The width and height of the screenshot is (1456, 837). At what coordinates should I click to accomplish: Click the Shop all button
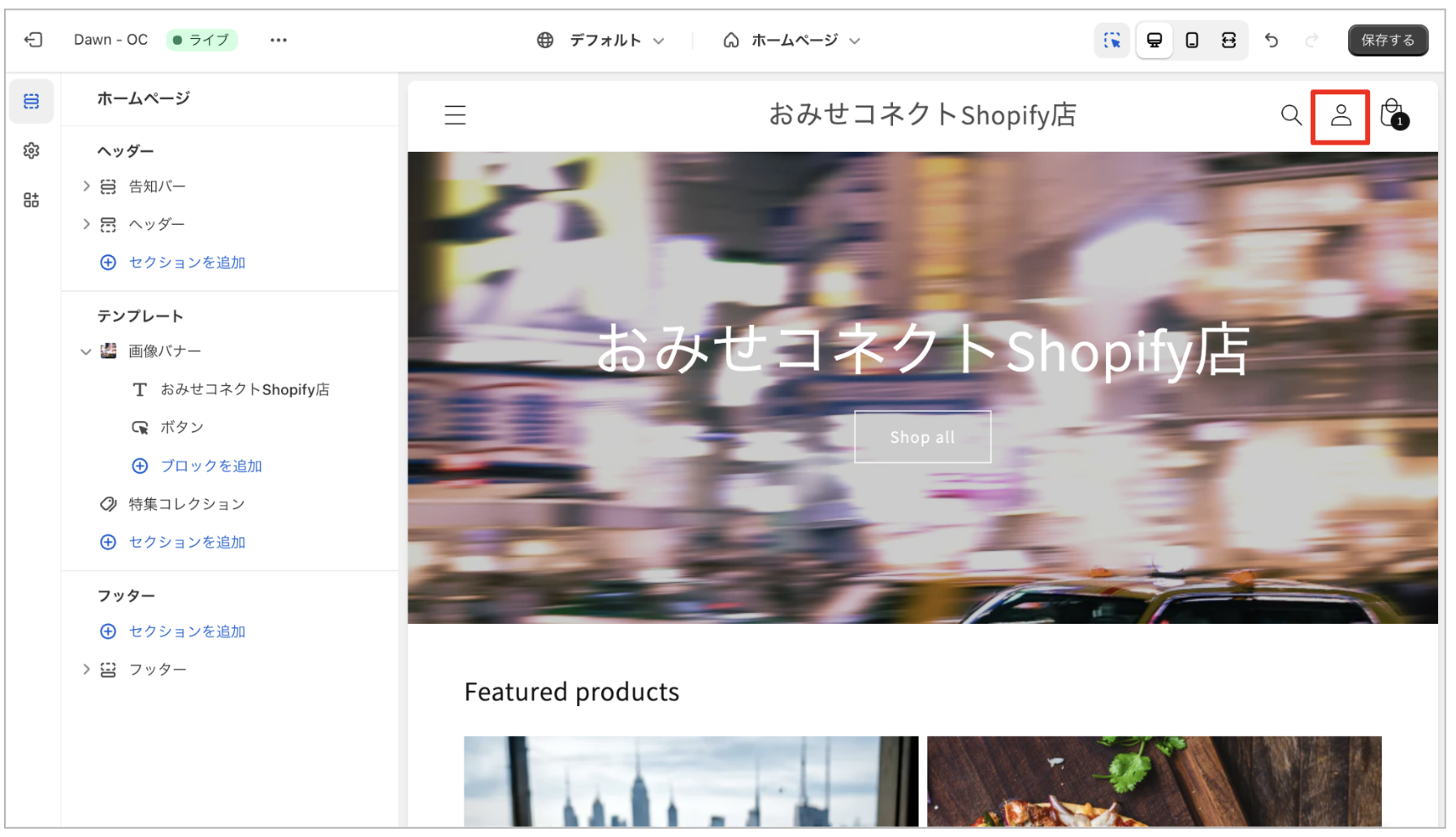tap(922, 437)
